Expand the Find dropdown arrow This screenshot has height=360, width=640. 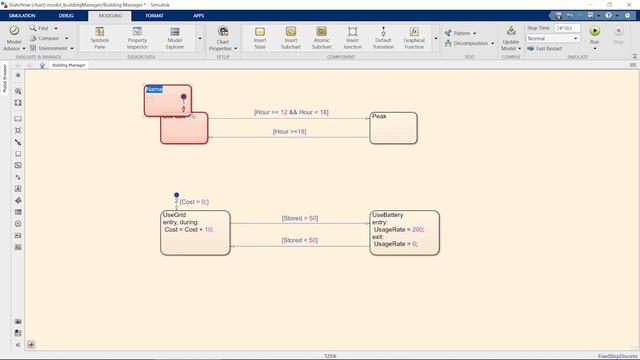tap(56, 28)
